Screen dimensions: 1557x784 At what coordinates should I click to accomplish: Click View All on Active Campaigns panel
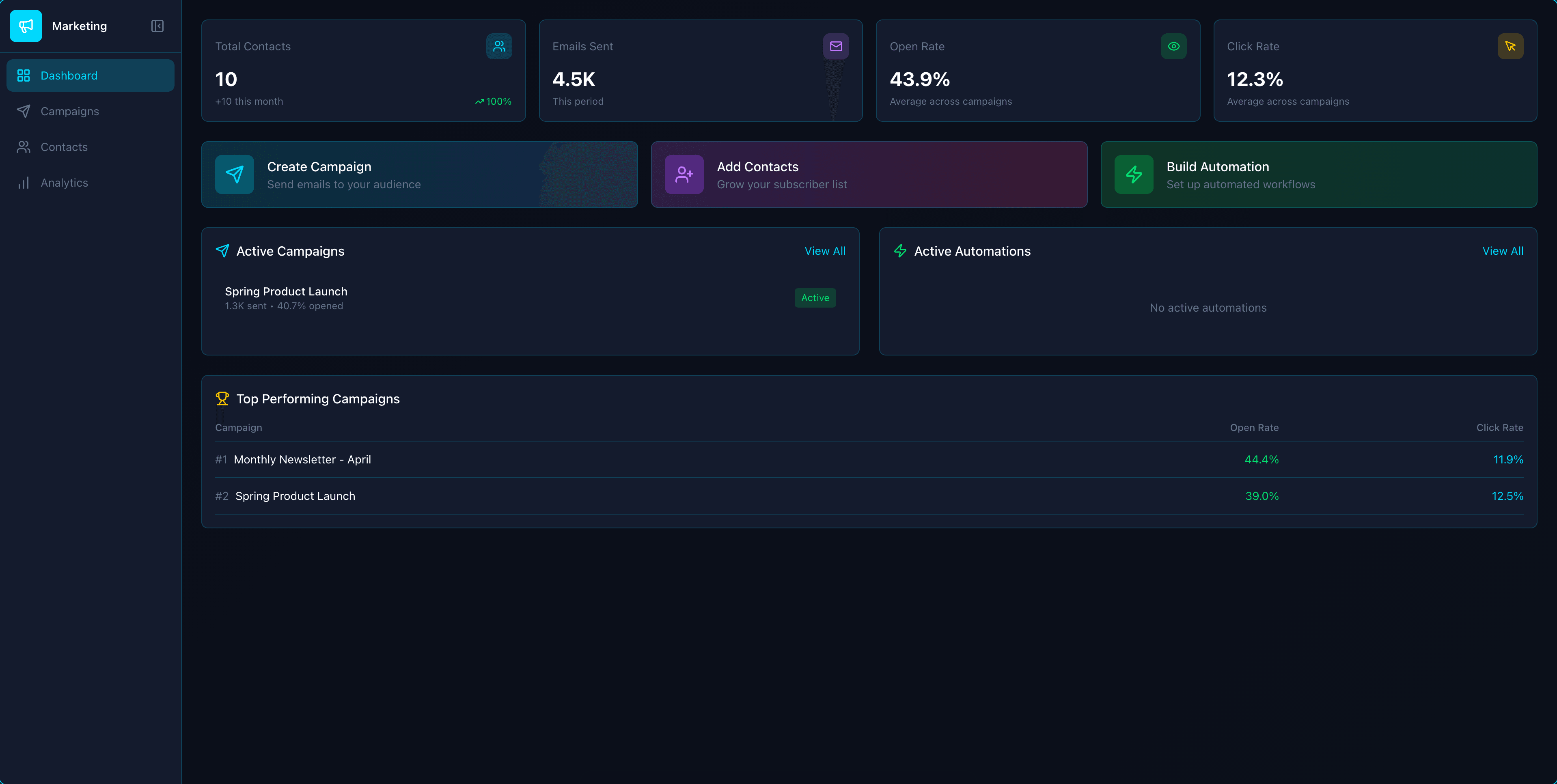(825, 251)
